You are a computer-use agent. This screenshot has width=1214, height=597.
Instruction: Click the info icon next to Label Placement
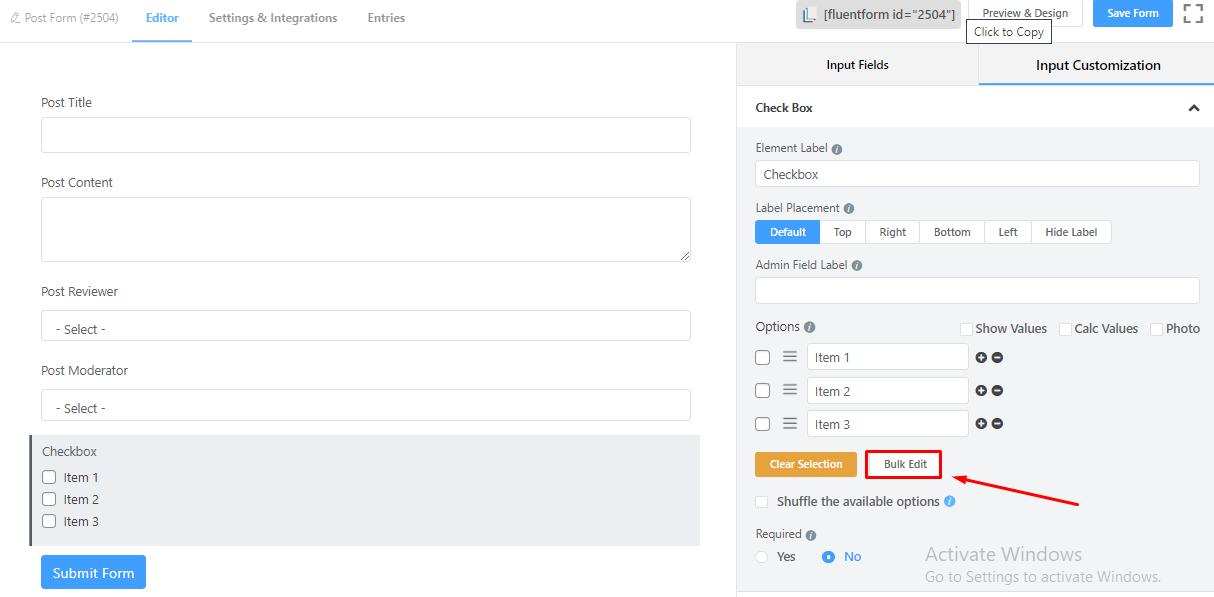pos(849,209)
